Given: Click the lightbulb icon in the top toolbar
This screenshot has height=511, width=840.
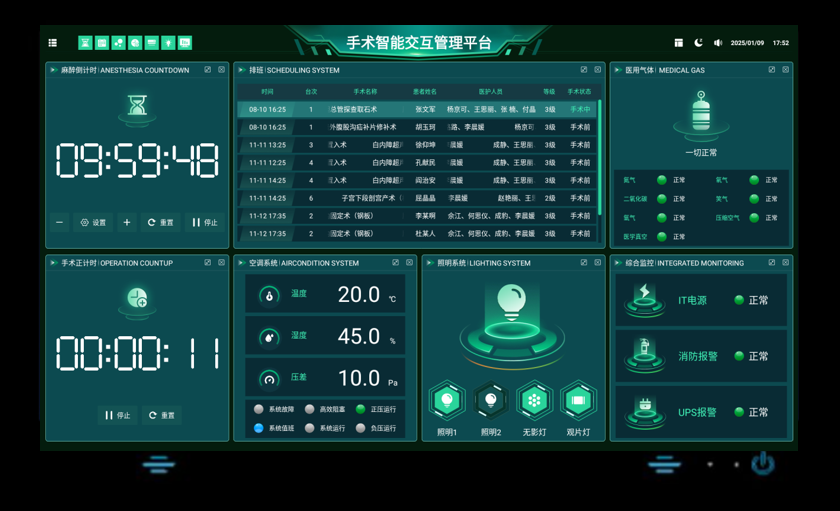Looking at the screenshot, I should 168,43.
